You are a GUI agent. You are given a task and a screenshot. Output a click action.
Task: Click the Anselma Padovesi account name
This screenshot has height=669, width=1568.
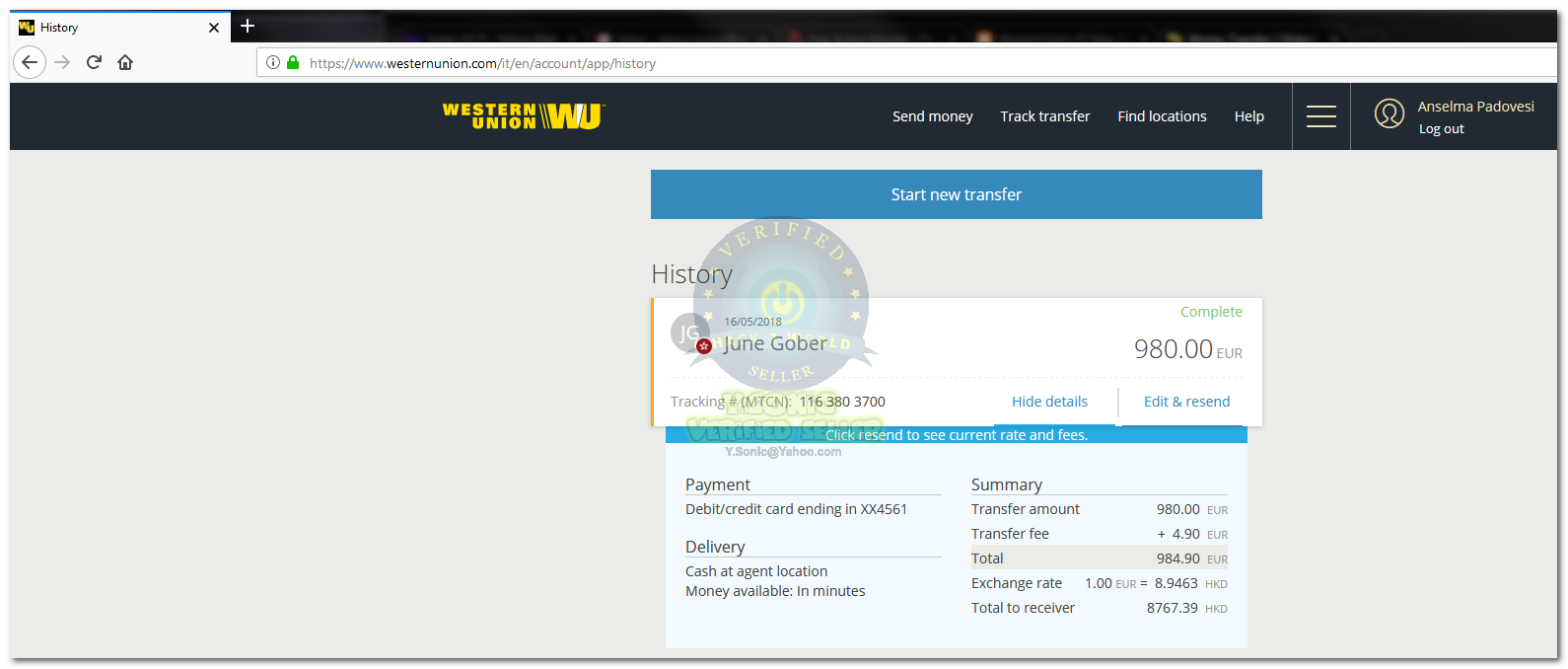point(1476,107)
